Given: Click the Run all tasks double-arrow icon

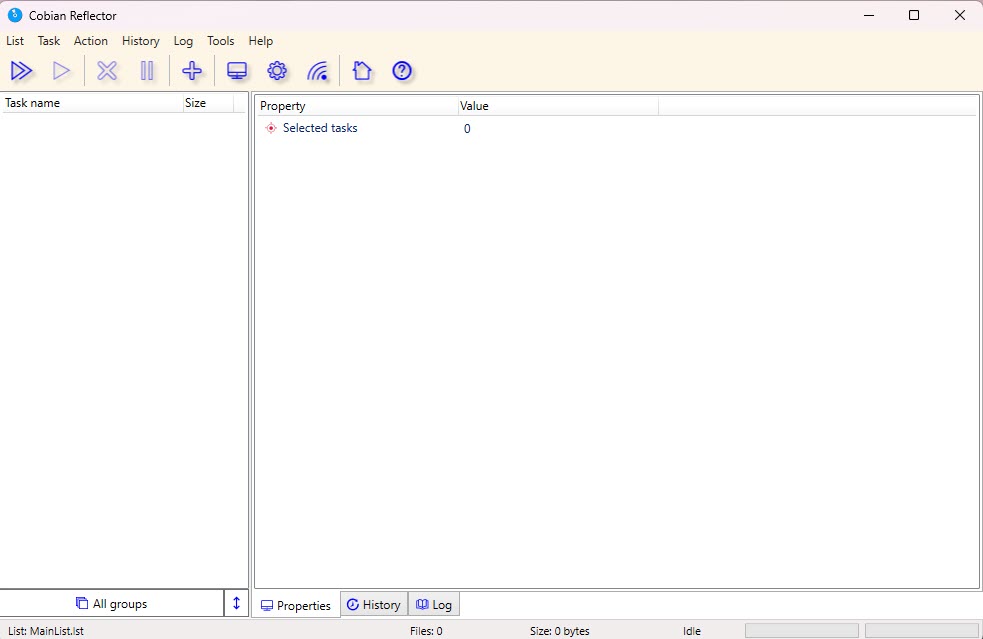Looking at the screenshot, I should pos(22,71).
